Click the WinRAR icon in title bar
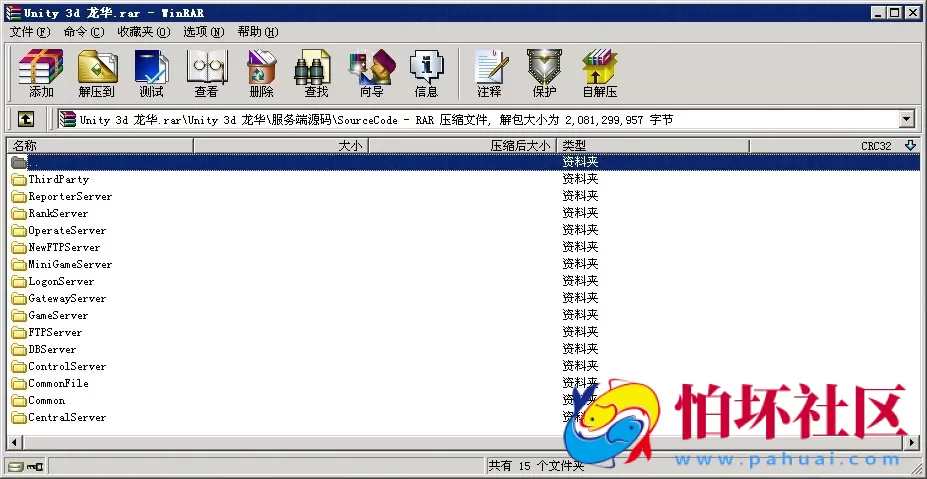The image size is (927, 479). (x=13, y=12)
